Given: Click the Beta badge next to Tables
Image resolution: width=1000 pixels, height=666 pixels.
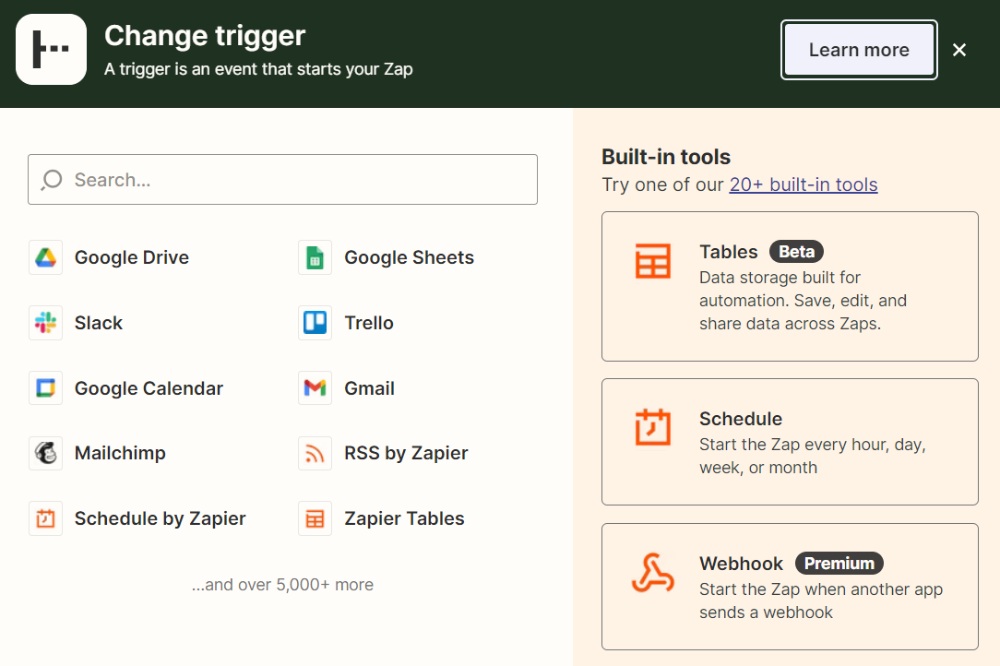Looking at the screenshot, I should (797, 251).
